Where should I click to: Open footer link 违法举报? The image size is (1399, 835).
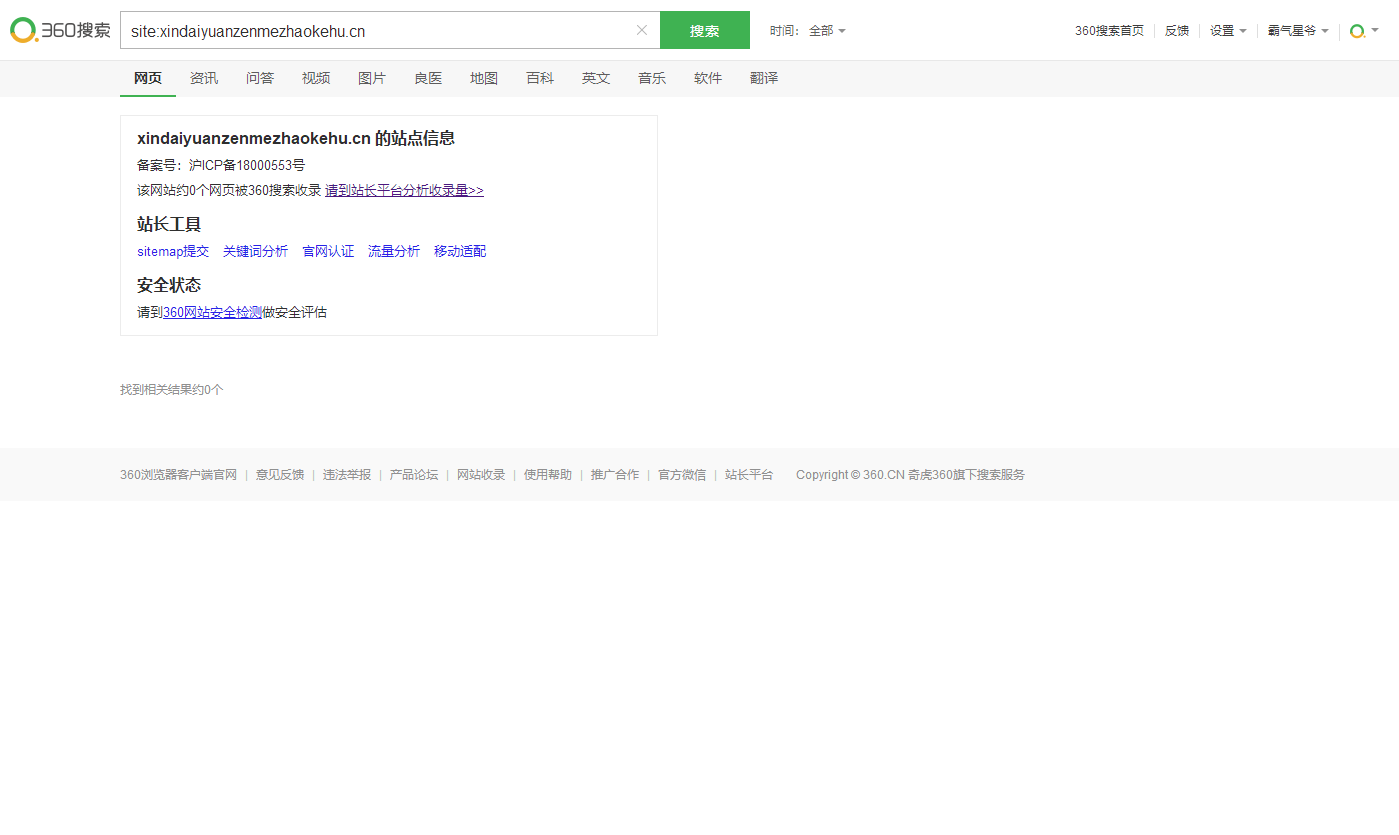[347, 475]
